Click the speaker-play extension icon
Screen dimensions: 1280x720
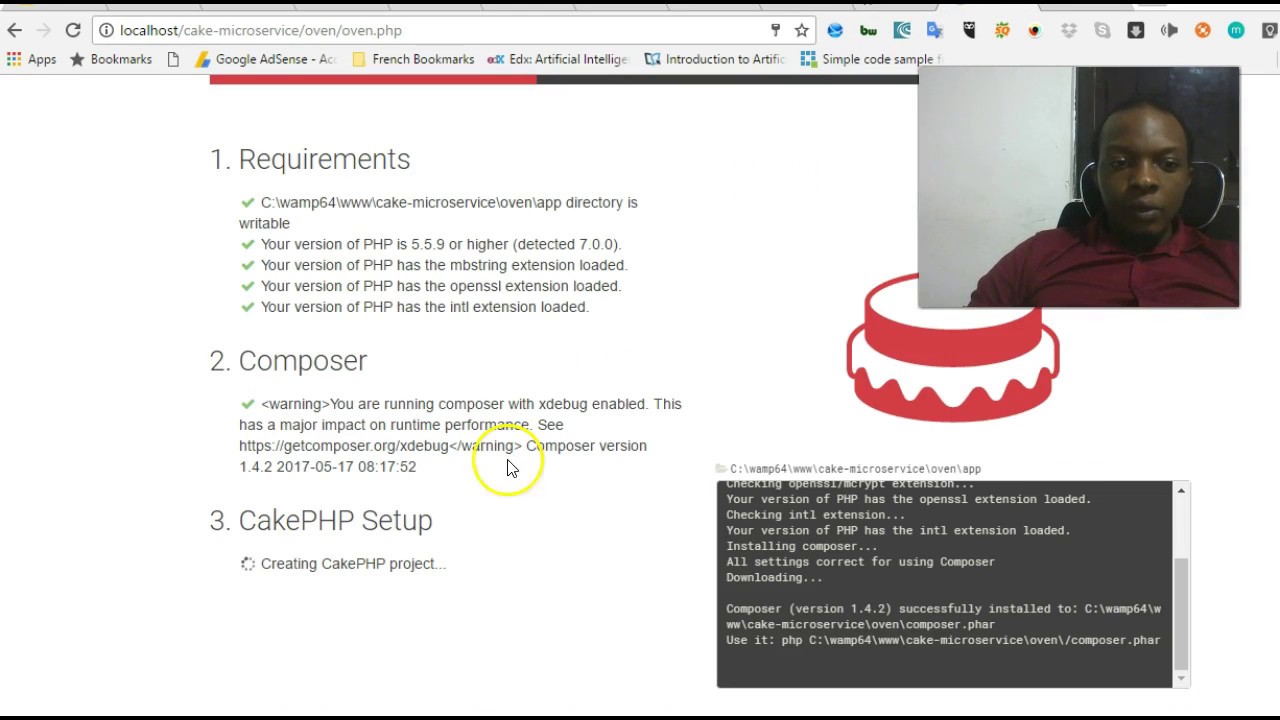pyautogui.click(x=1169, y=31)
